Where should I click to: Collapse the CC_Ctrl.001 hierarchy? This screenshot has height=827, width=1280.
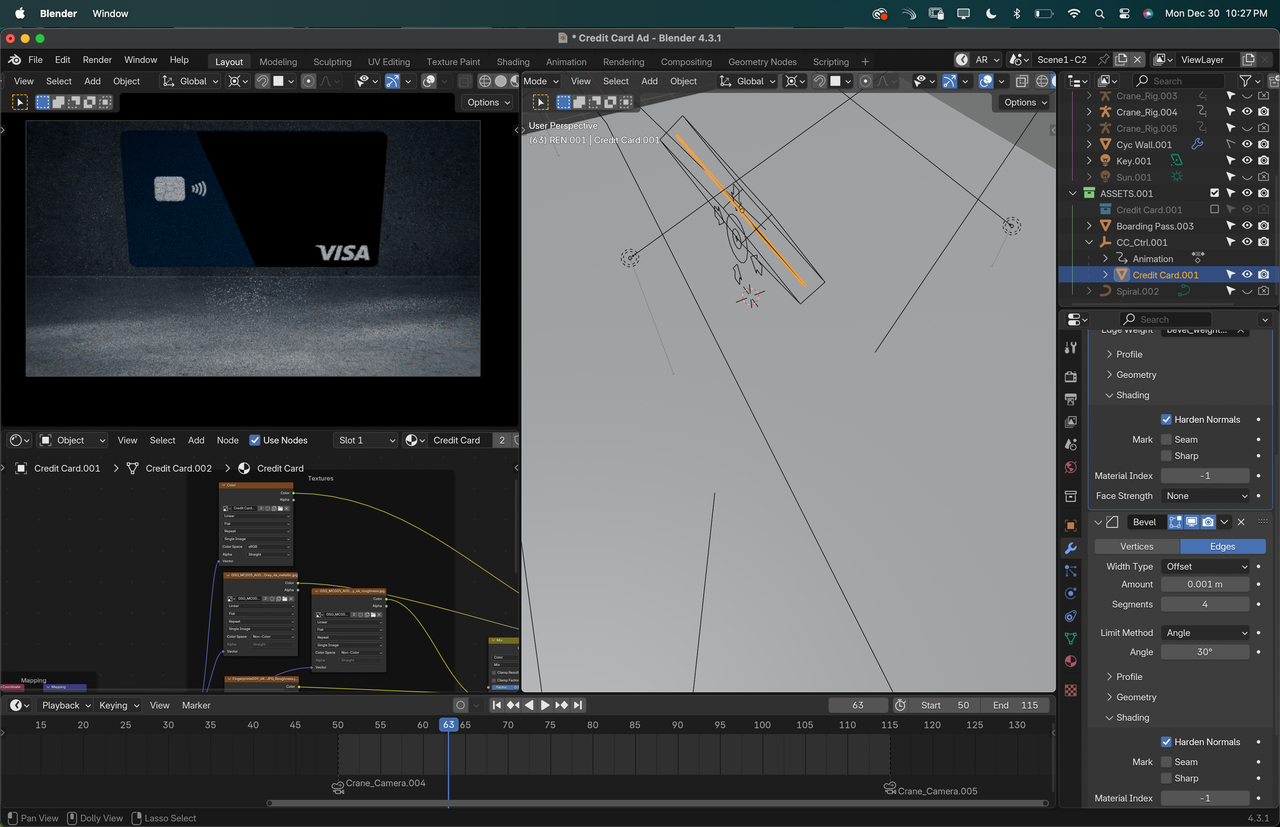point(1089,242)
